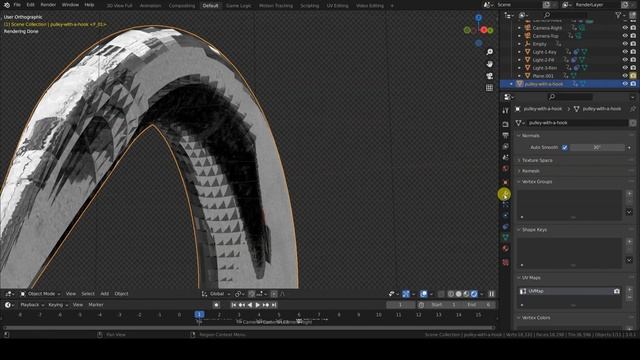
Task: Hide the Empty object with its eye icon
Action: (x=625, y=44)
